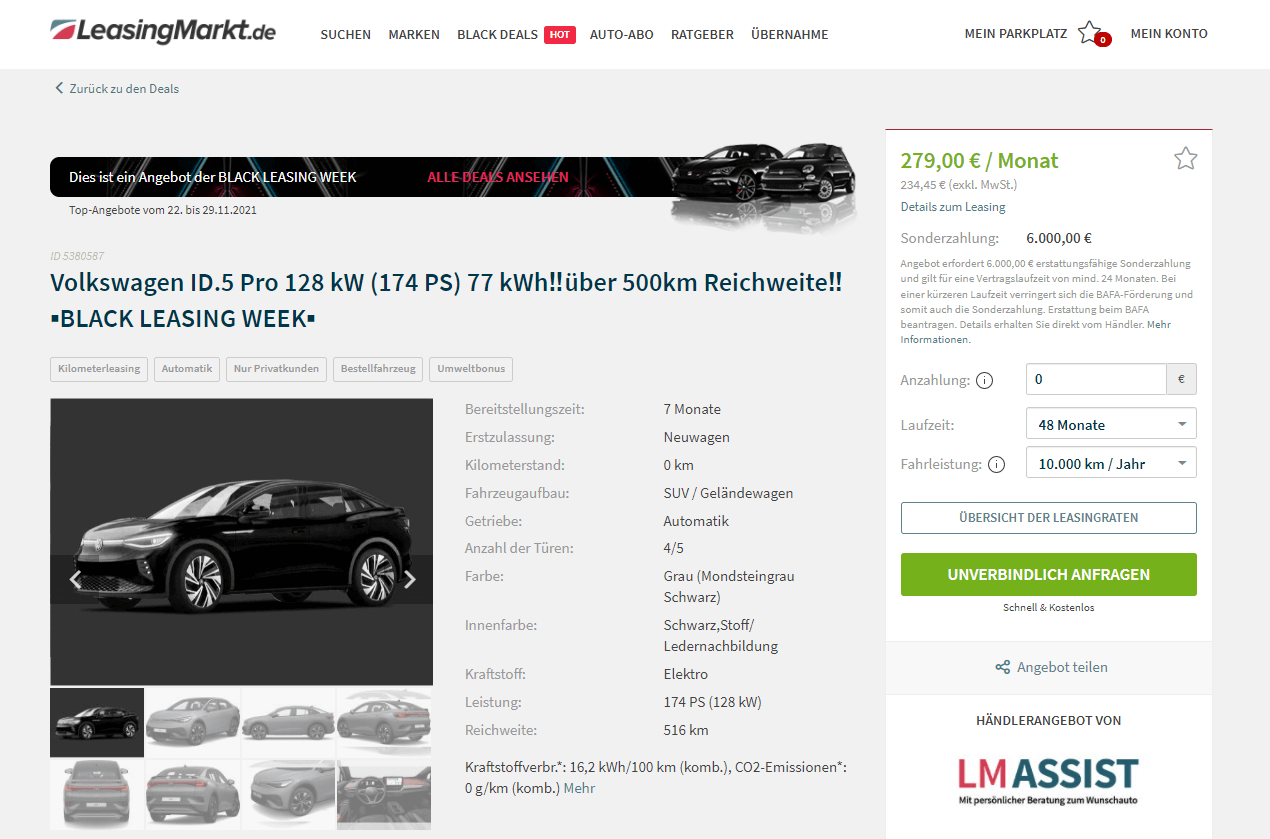The width and height of the screenshot is (1270, 839).
Task: Select the second thumbnail, grey front-quarter view
Action: click(x=193, y=722)
